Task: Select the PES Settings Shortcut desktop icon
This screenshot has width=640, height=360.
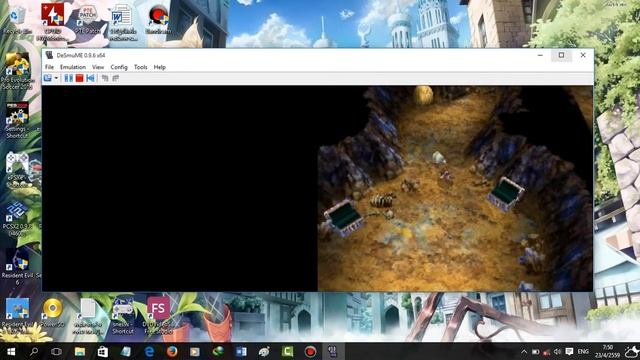Action: click(x=17, y=120)
